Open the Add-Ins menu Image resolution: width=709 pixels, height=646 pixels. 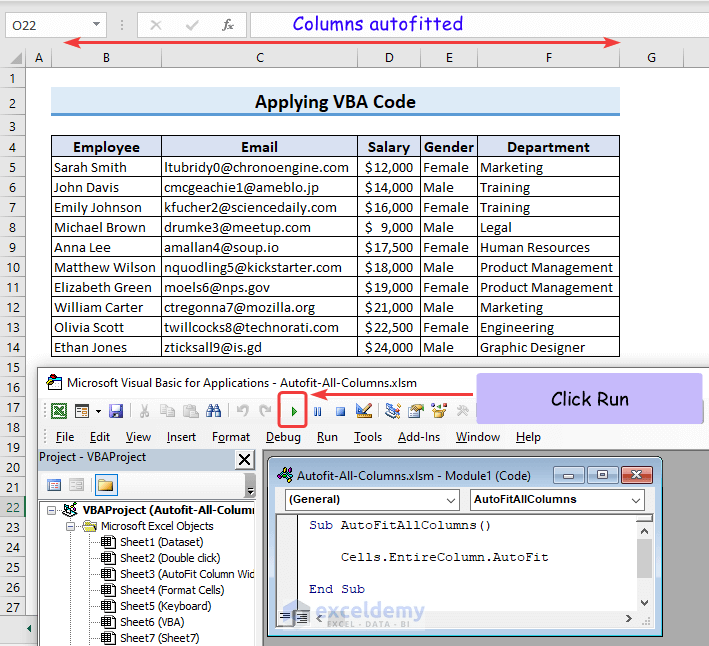[x=419, y=437]
